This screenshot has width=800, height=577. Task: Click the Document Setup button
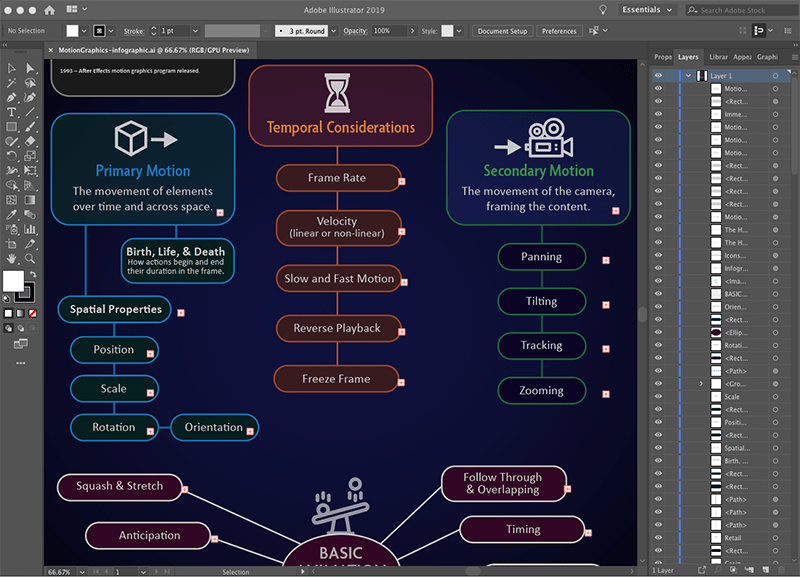click(502, 31)
